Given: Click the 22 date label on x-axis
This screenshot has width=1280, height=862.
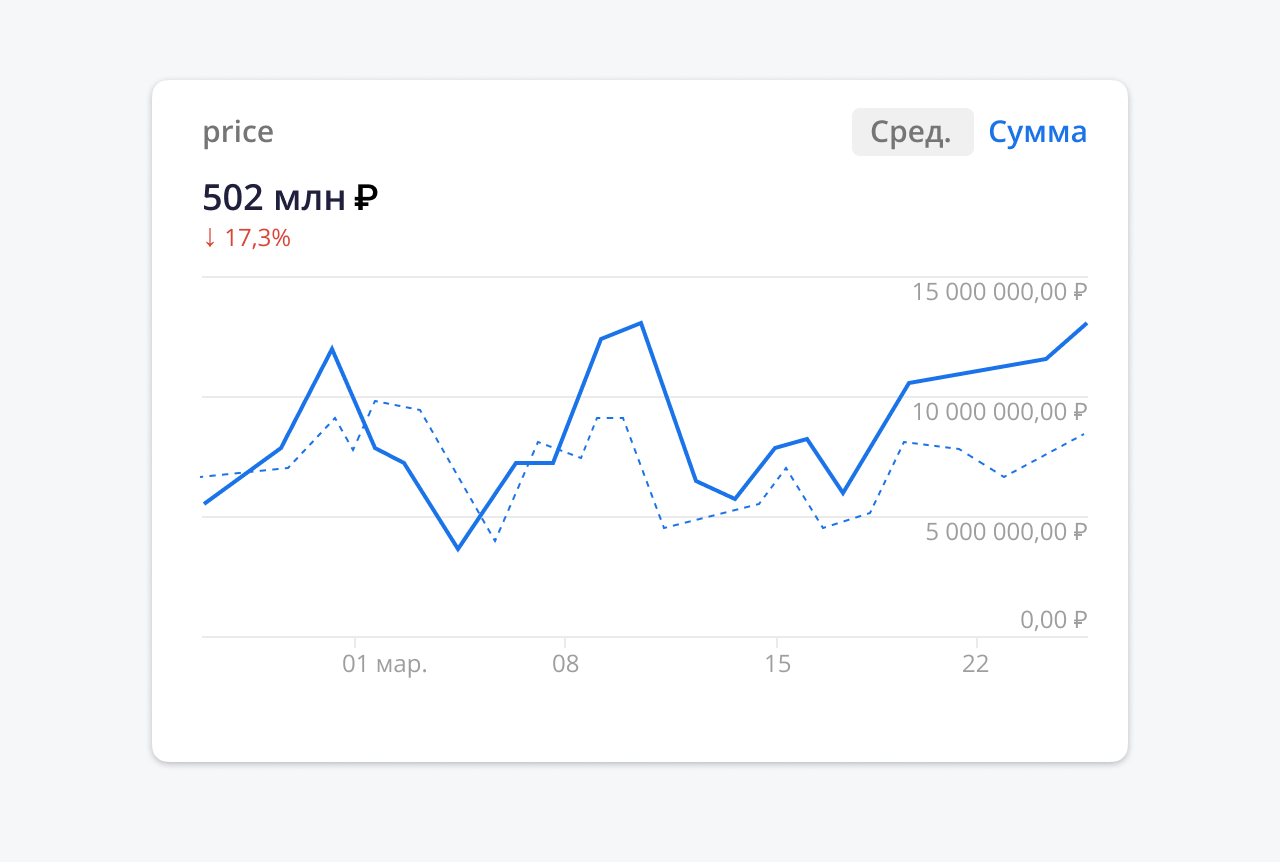Looking at the screenshot, I should (977, 663).
